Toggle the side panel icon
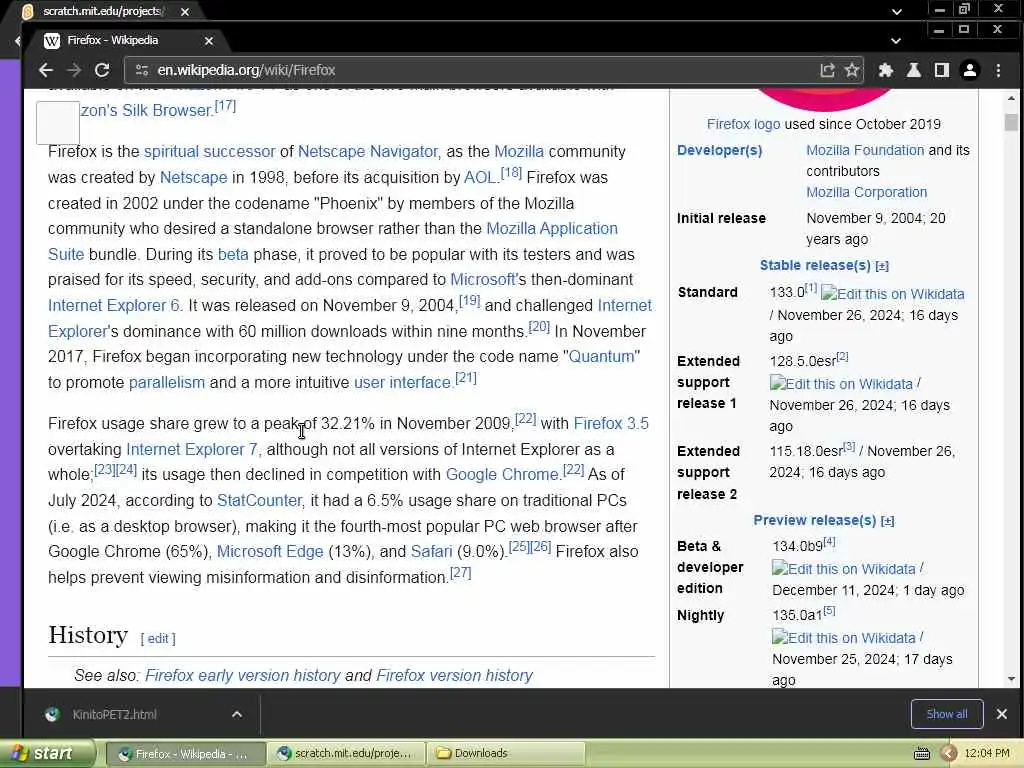1024x768 pixels. 942,71
